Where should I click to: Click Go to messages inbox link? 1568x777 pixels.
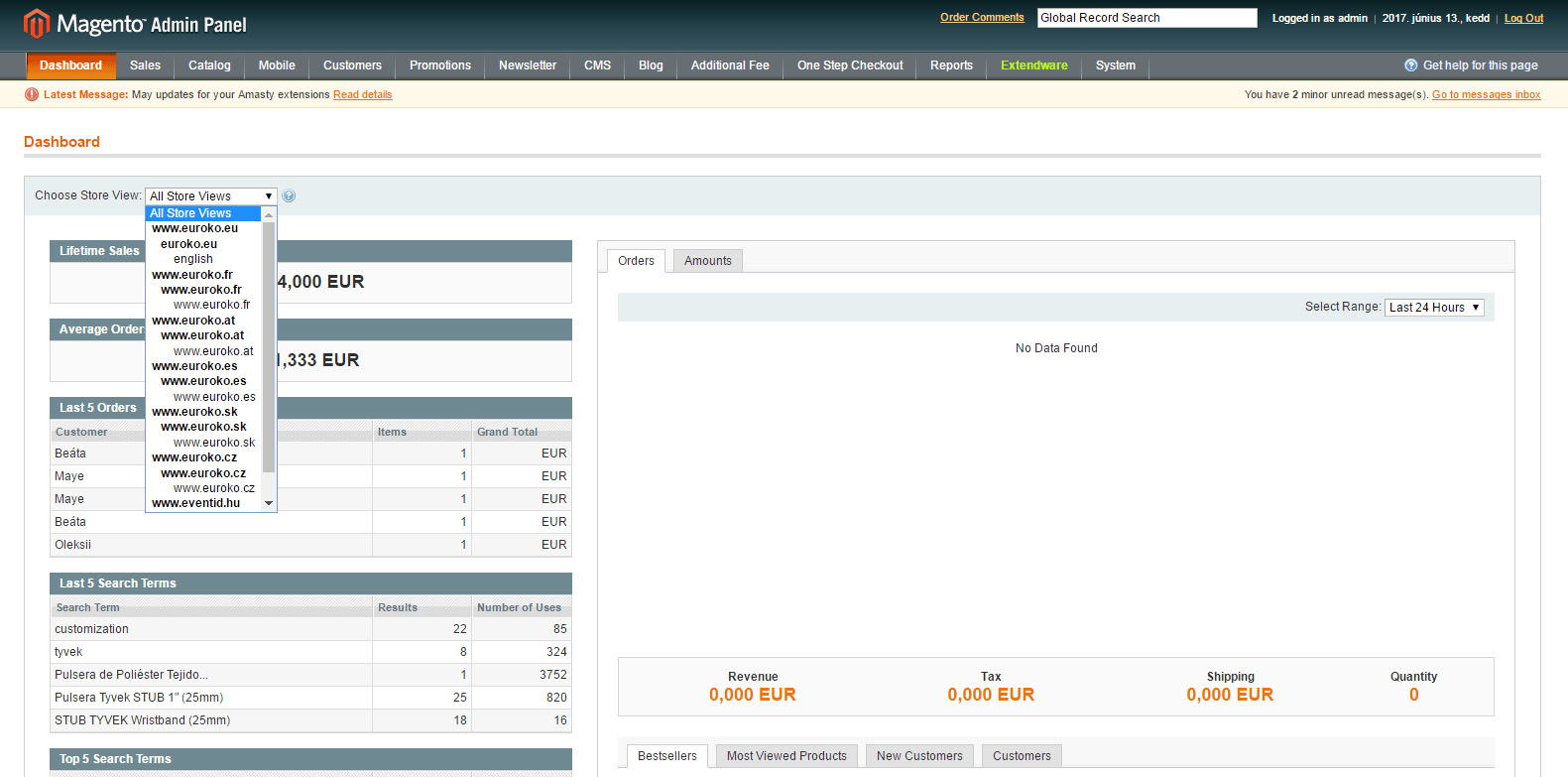point(1487,95)
